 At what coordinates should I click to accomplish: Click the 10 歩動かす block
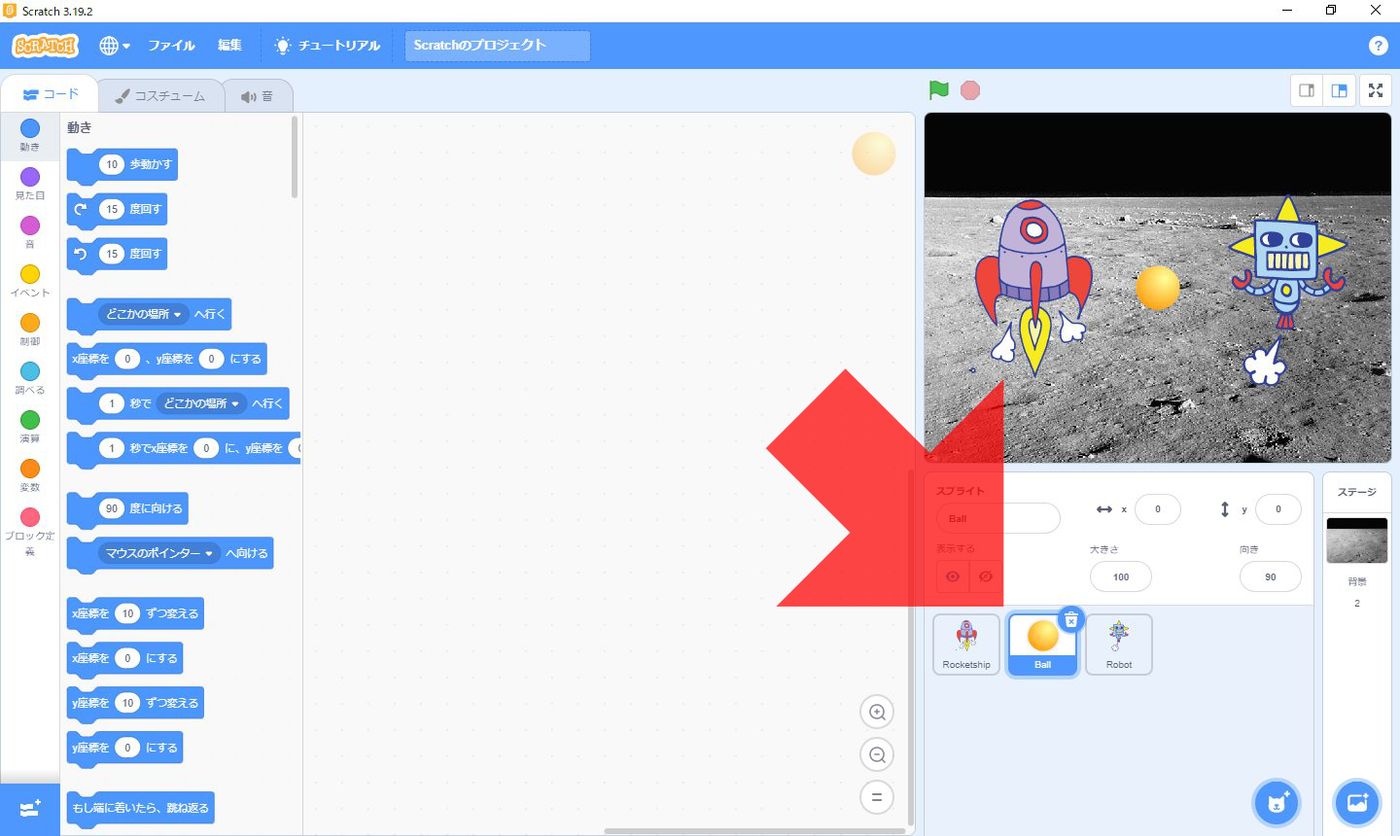[x=122, y=164]
